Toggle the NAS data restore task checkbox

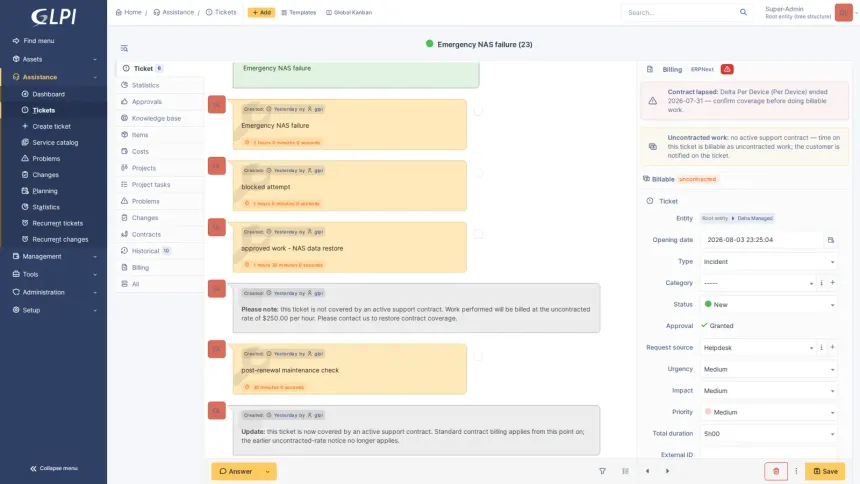[478, 234]
